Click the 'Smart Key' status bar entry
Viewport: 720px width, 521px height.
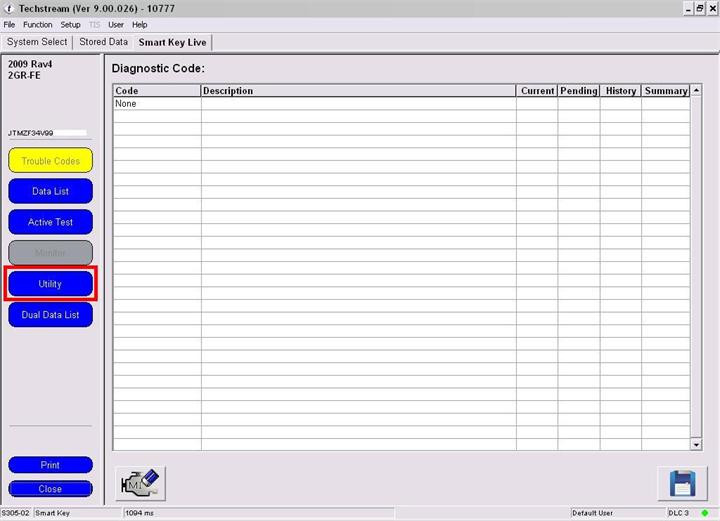(x=52, y=513)
